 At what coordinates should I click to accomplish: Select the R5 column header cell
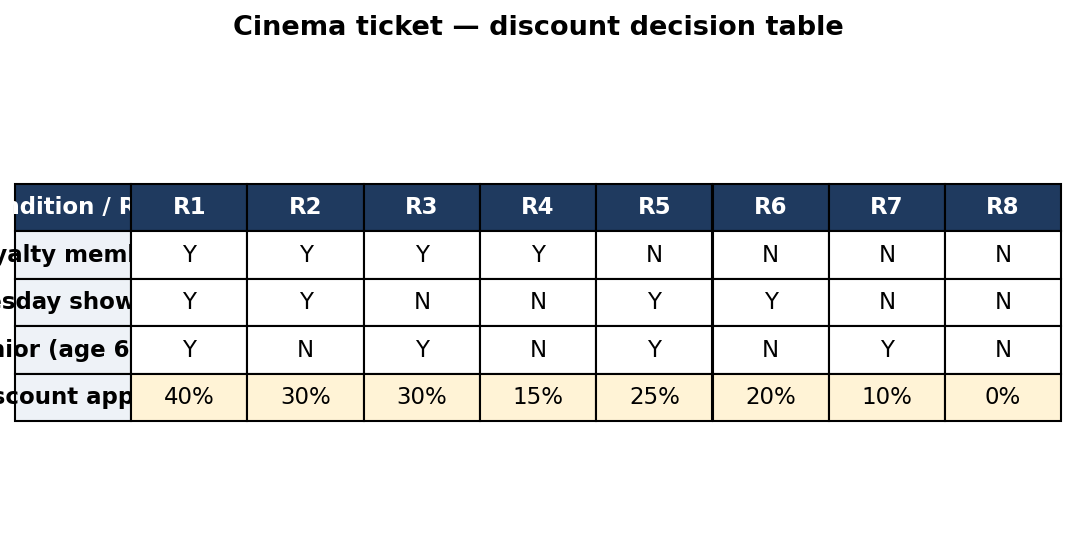[654, 207]
